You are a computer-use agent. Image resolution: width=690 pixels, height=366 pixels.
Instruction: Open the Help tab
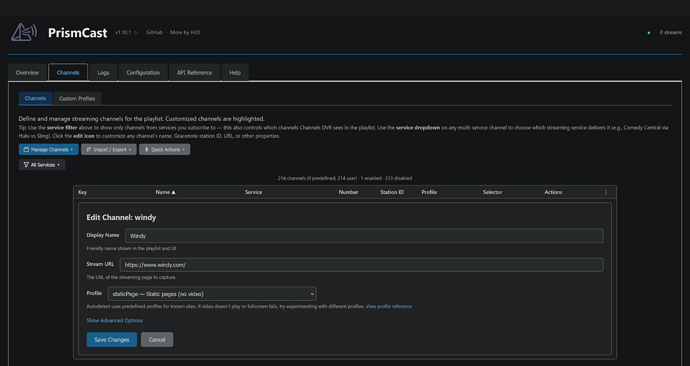coord(235,73)
